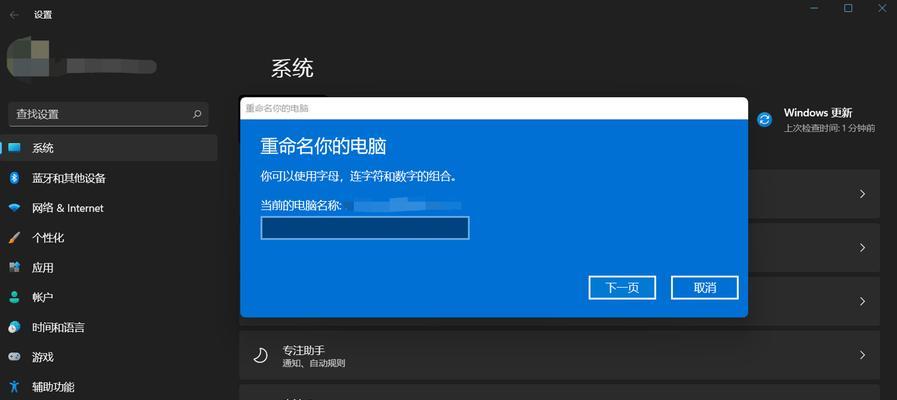Click 当前的电脑名称 label
Screen dimensions: 897x400
click(x=301, y=205)
